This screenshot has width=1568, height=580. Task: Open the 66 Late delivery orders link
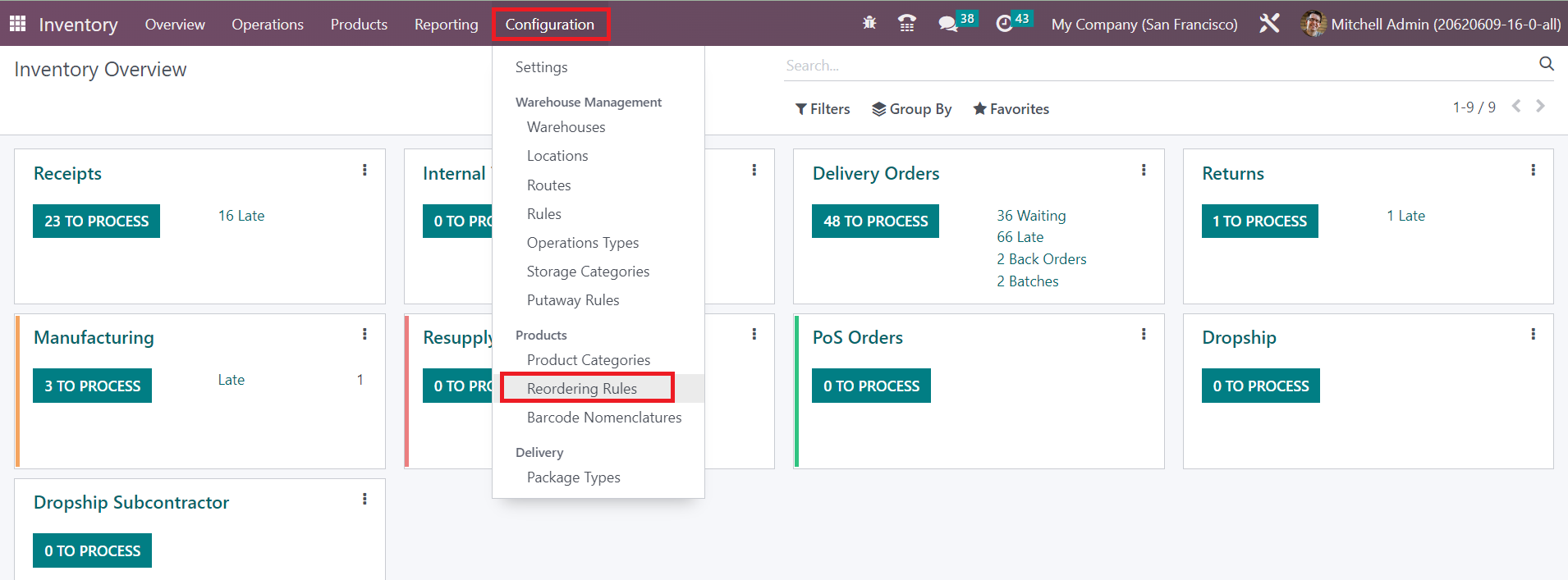click(x=1020, y=237)
